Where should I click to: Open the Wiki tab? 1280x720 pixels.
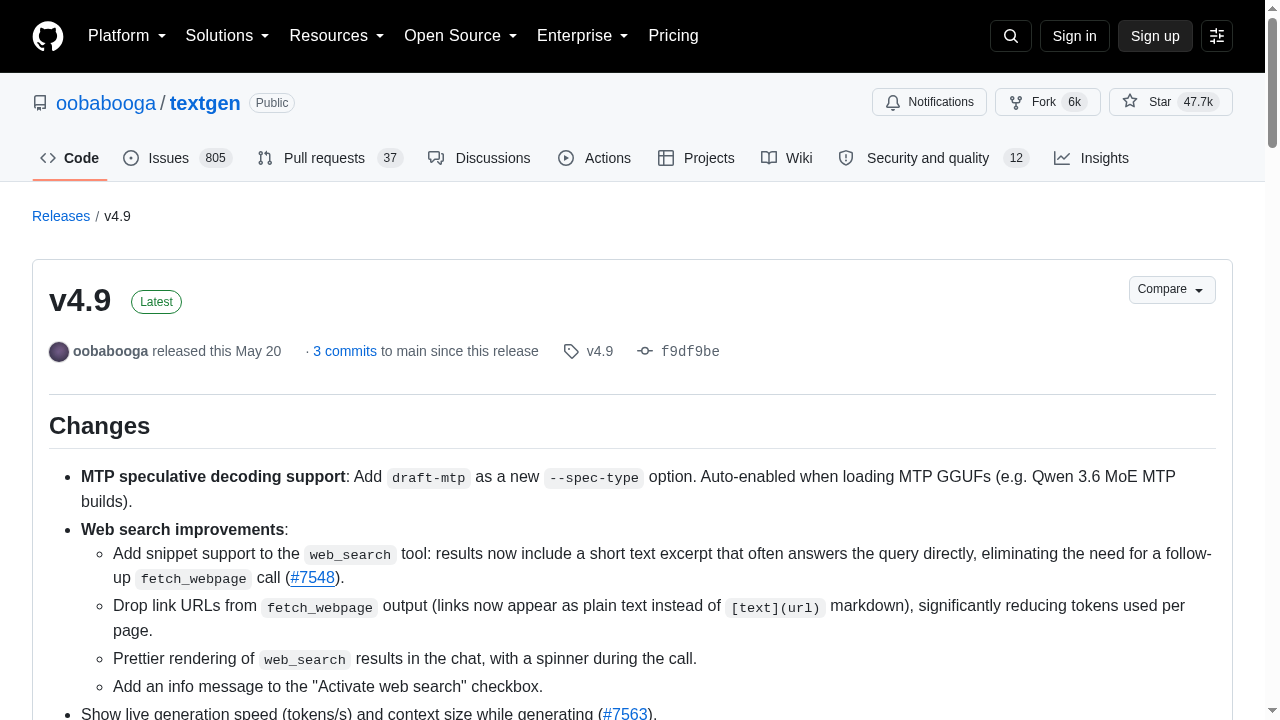pos(787,158)
